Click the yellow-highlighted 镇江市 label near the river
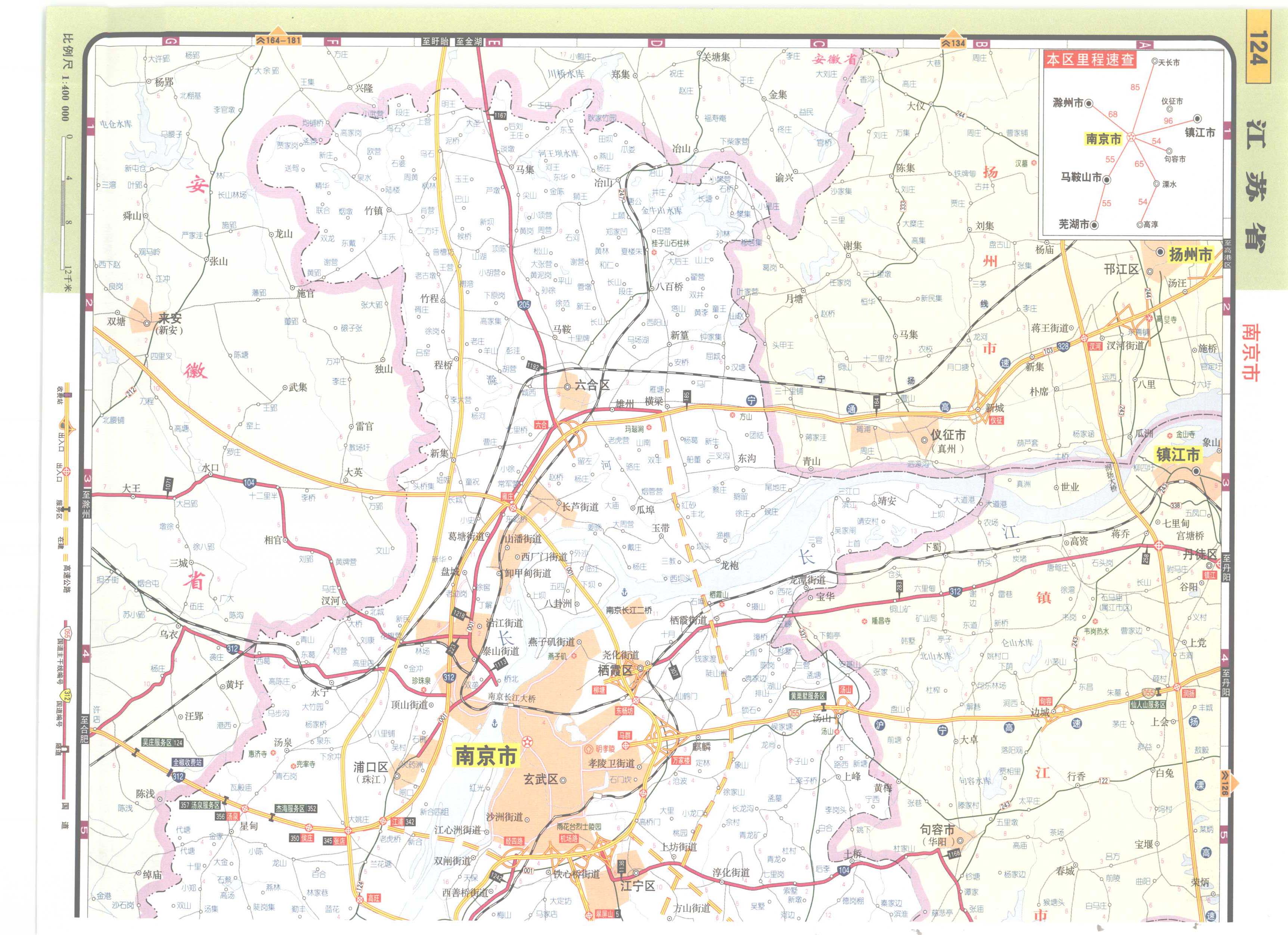 1178,455
